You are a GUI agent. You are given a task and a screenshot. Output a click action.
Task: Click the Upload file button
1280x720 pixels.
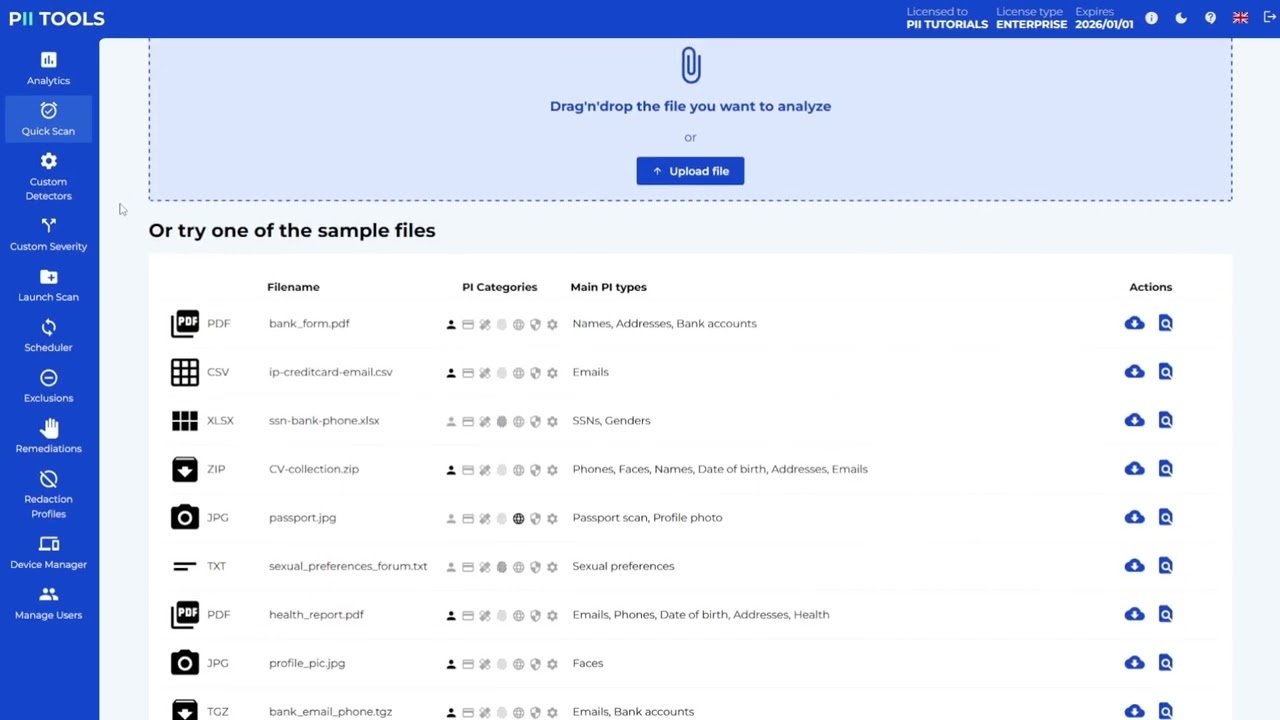pos(690,171)
